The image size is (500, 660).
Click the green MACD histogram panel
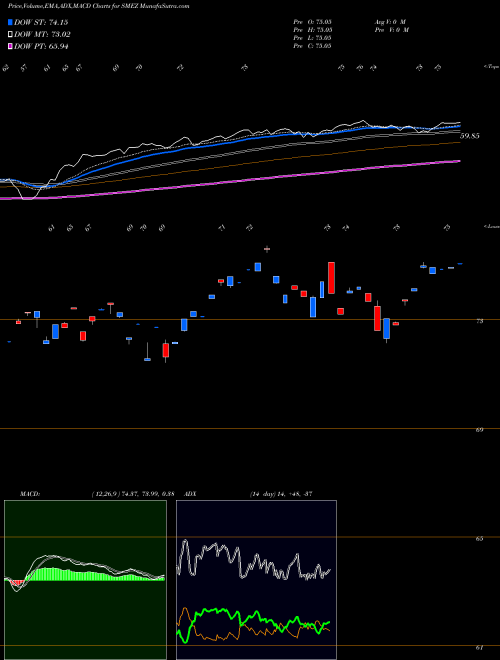85,580
